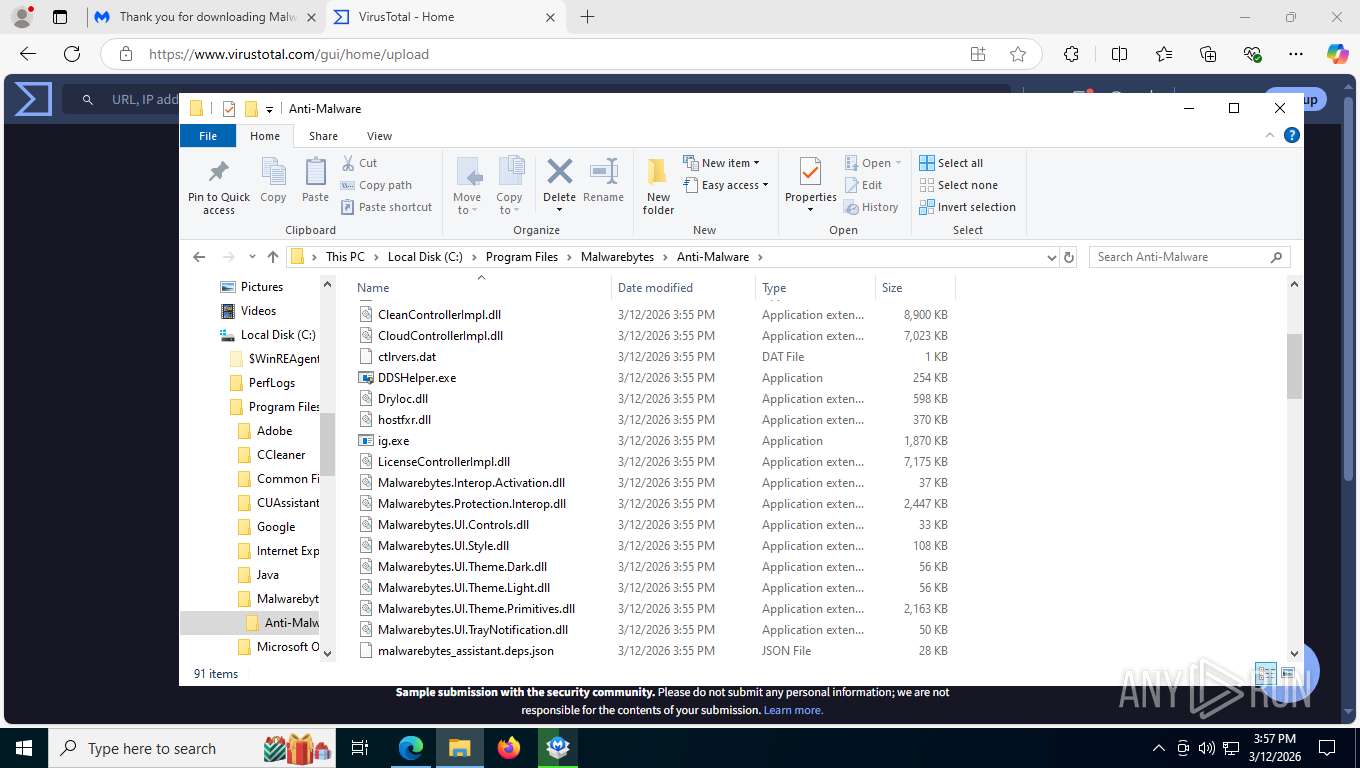
Task: Click Windows Start button
Action: (x=23, y=748)
